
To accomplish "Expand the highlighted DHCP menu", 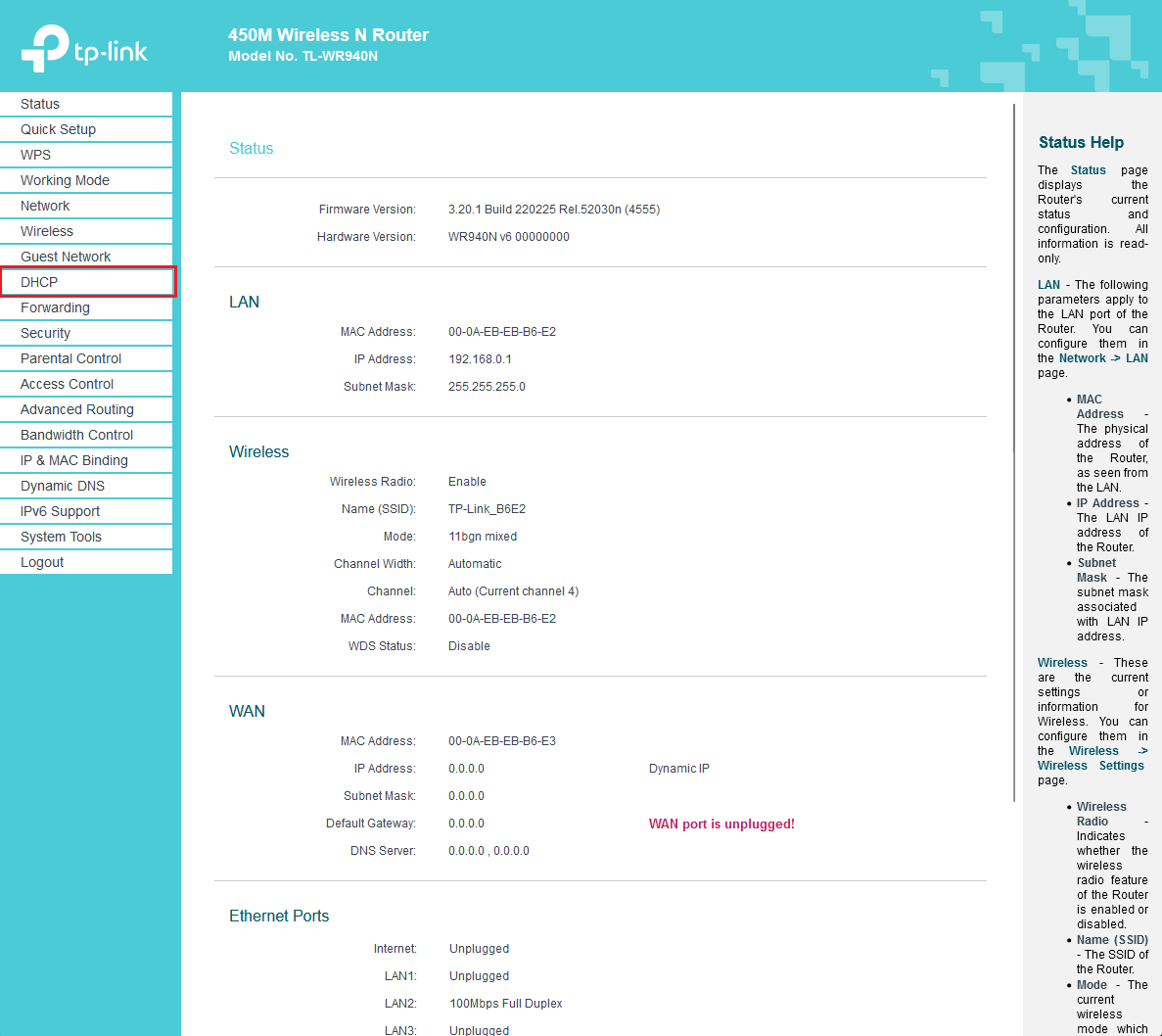I will click(39, 282).
